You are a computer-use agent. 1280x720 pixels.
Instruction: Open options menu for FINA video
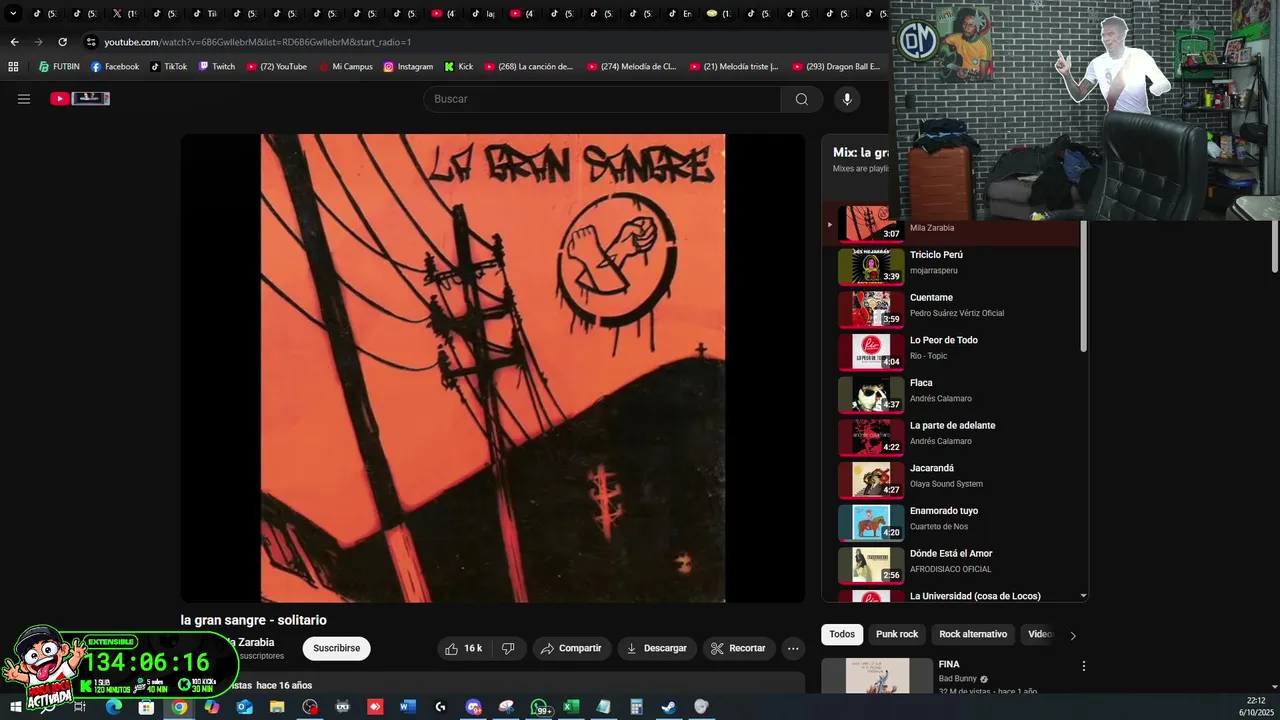[1083, 666]
